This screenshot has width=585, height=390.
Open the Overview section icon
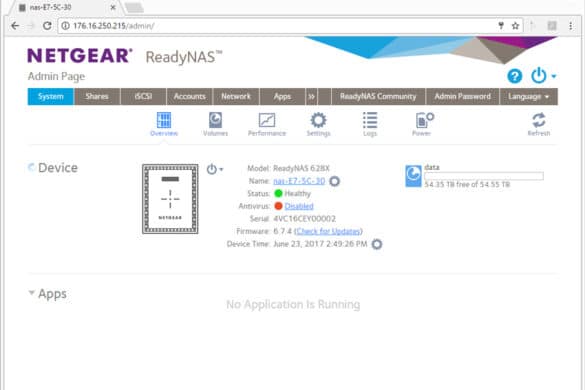pos(164,121)
